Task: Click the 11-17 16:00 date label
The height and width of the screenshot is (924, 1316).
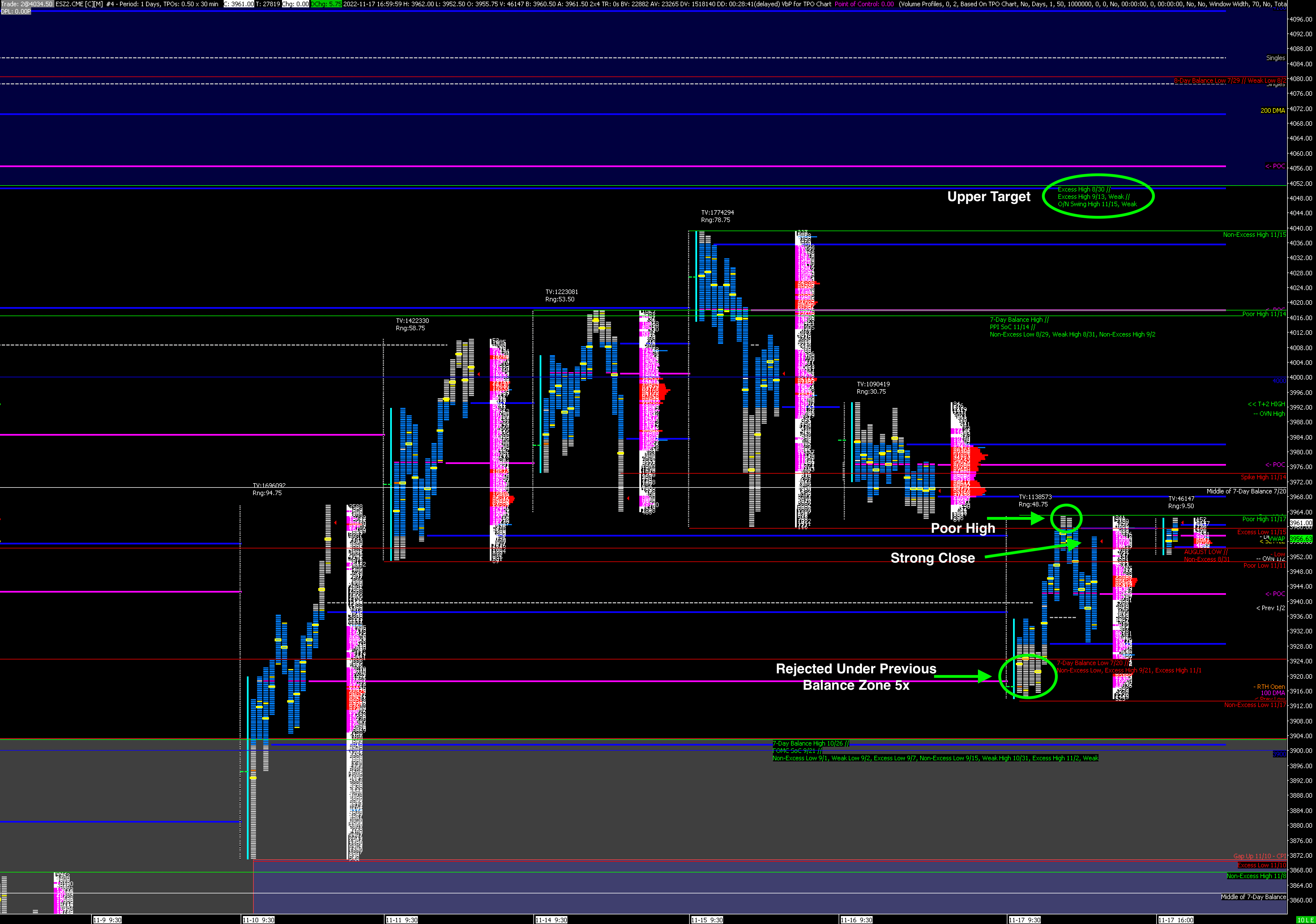Action: pos(1176,920)
